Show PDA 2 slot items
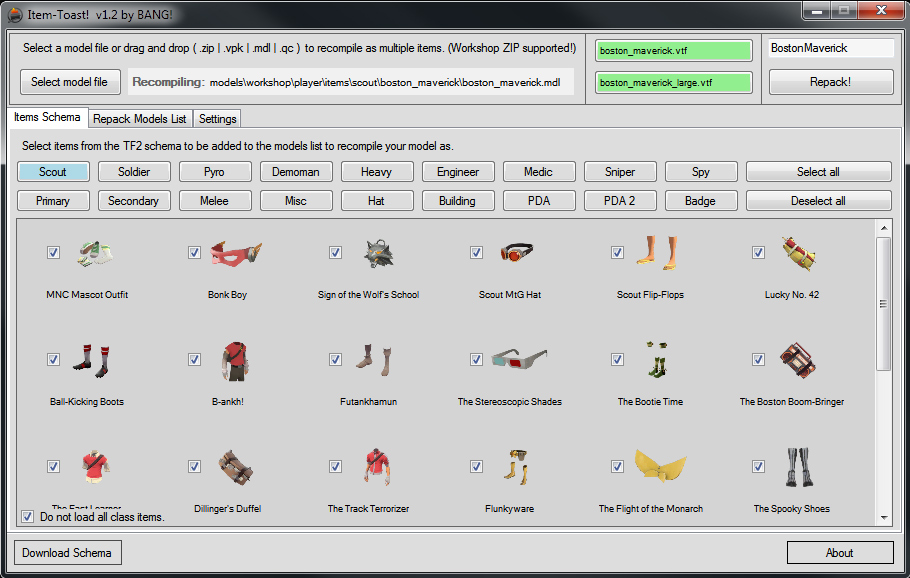 pyautogui.click(x=620, y=201)
